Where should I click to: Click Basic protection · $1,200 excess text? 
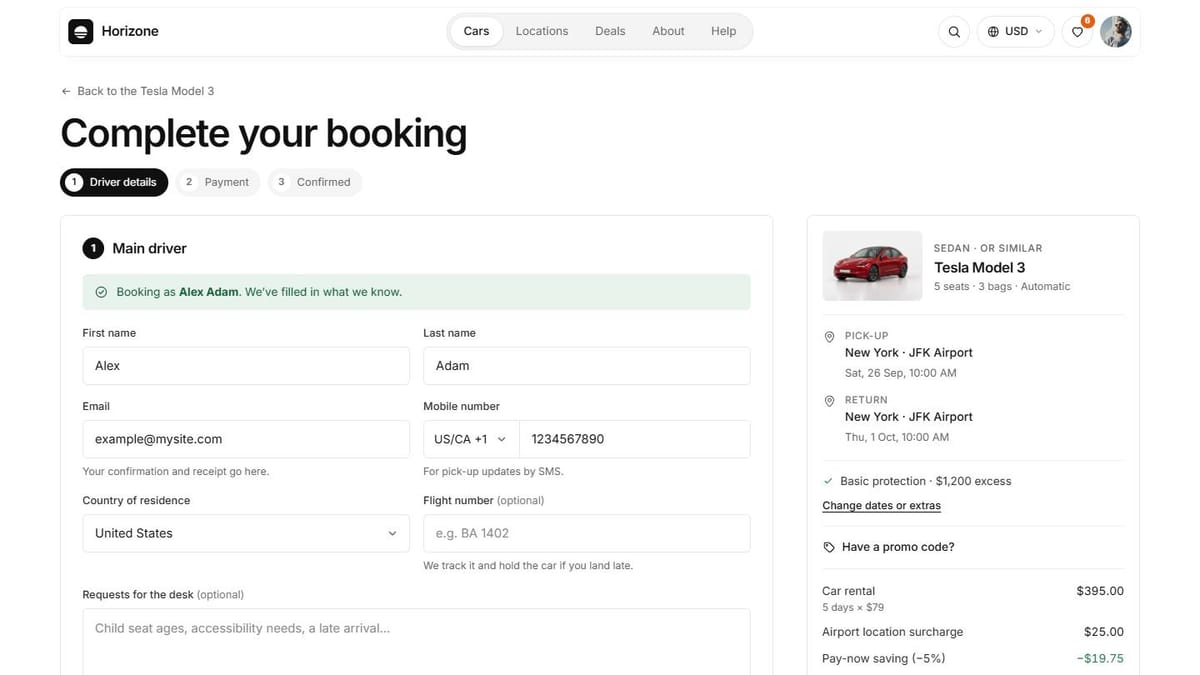[926, 481]
